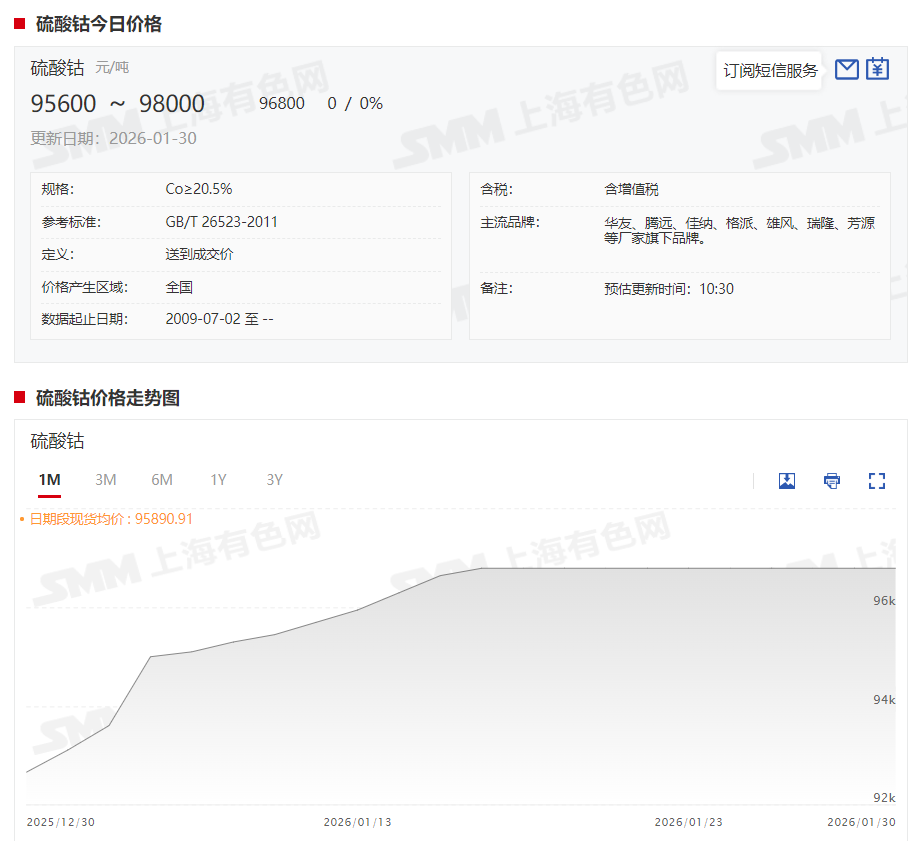Click the yen calendar price icon

point(877,69)
